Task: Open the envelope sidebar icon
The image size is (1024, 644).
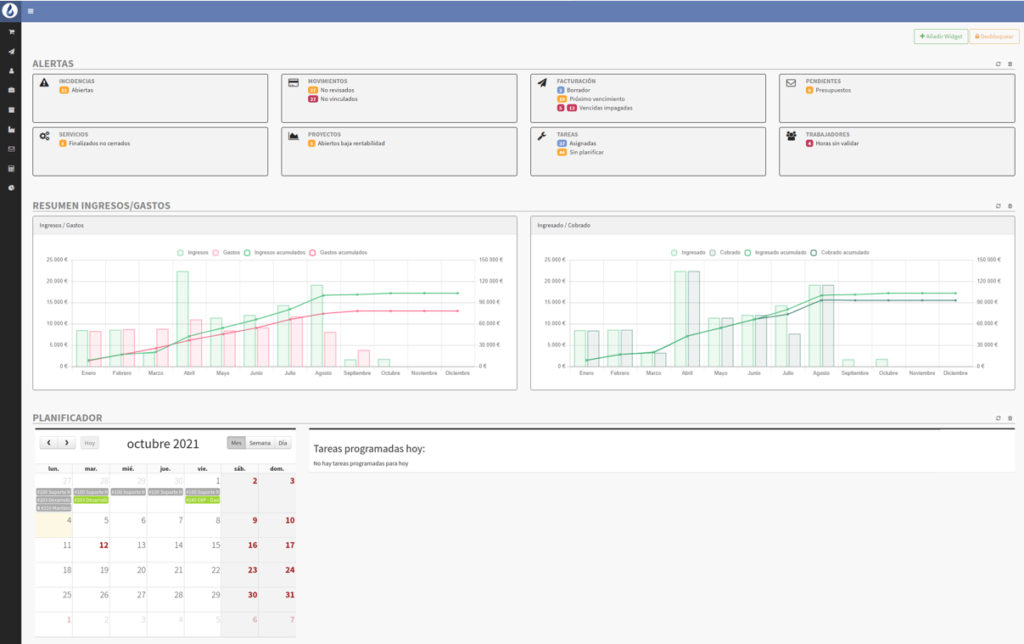Action: tap(11, 149)
